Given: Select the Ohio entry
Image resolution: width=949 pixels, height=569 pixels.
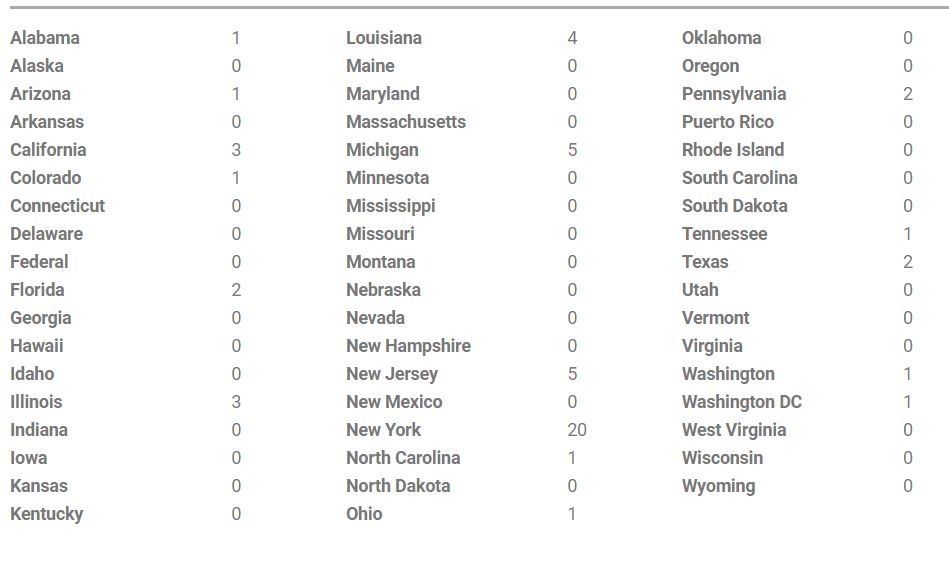Looking at the screenshot, I should coord(364,514).
